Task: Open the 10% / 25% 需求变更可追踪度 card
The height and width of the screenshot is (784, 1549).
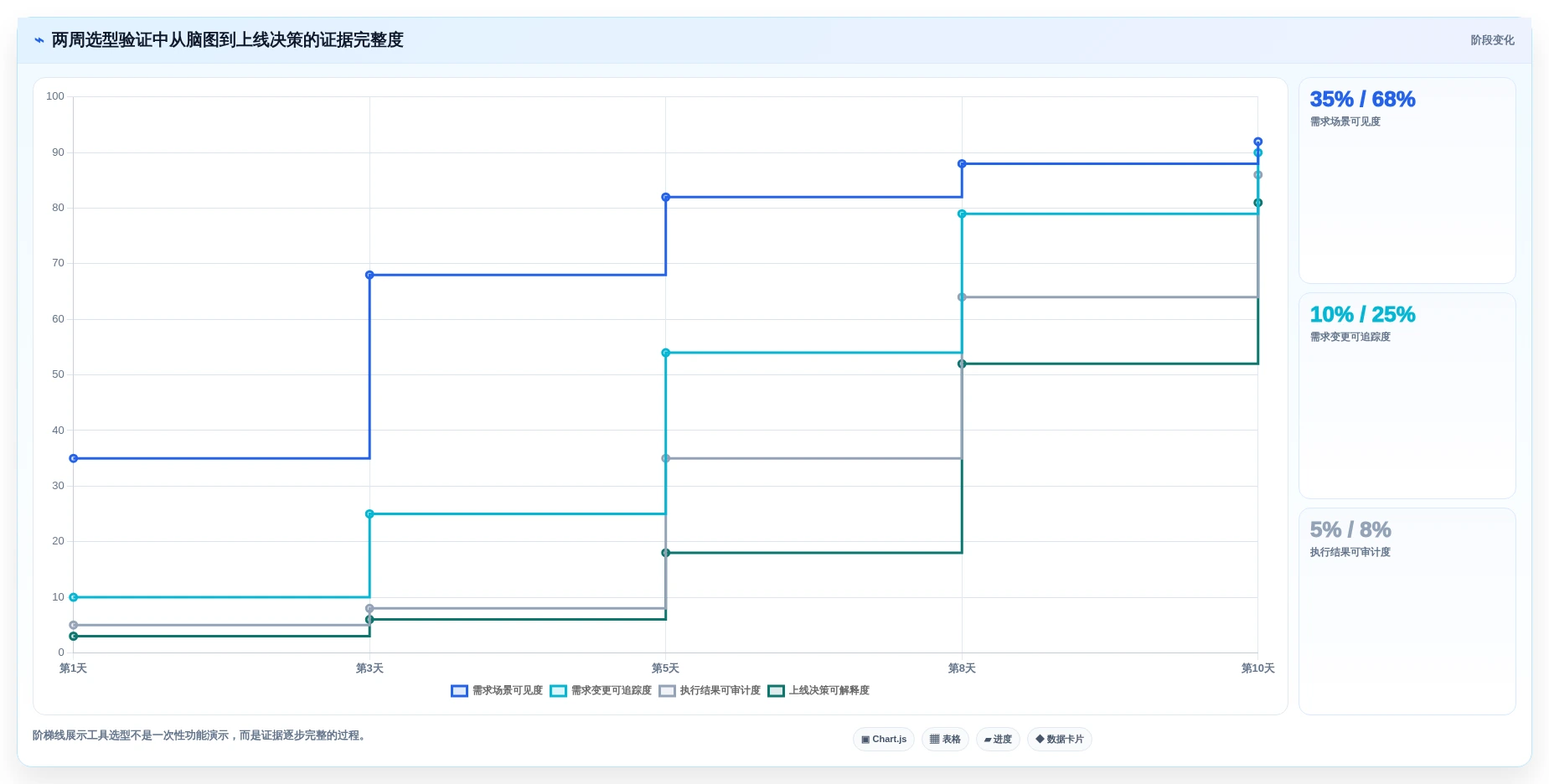Action: point(1407,395)
